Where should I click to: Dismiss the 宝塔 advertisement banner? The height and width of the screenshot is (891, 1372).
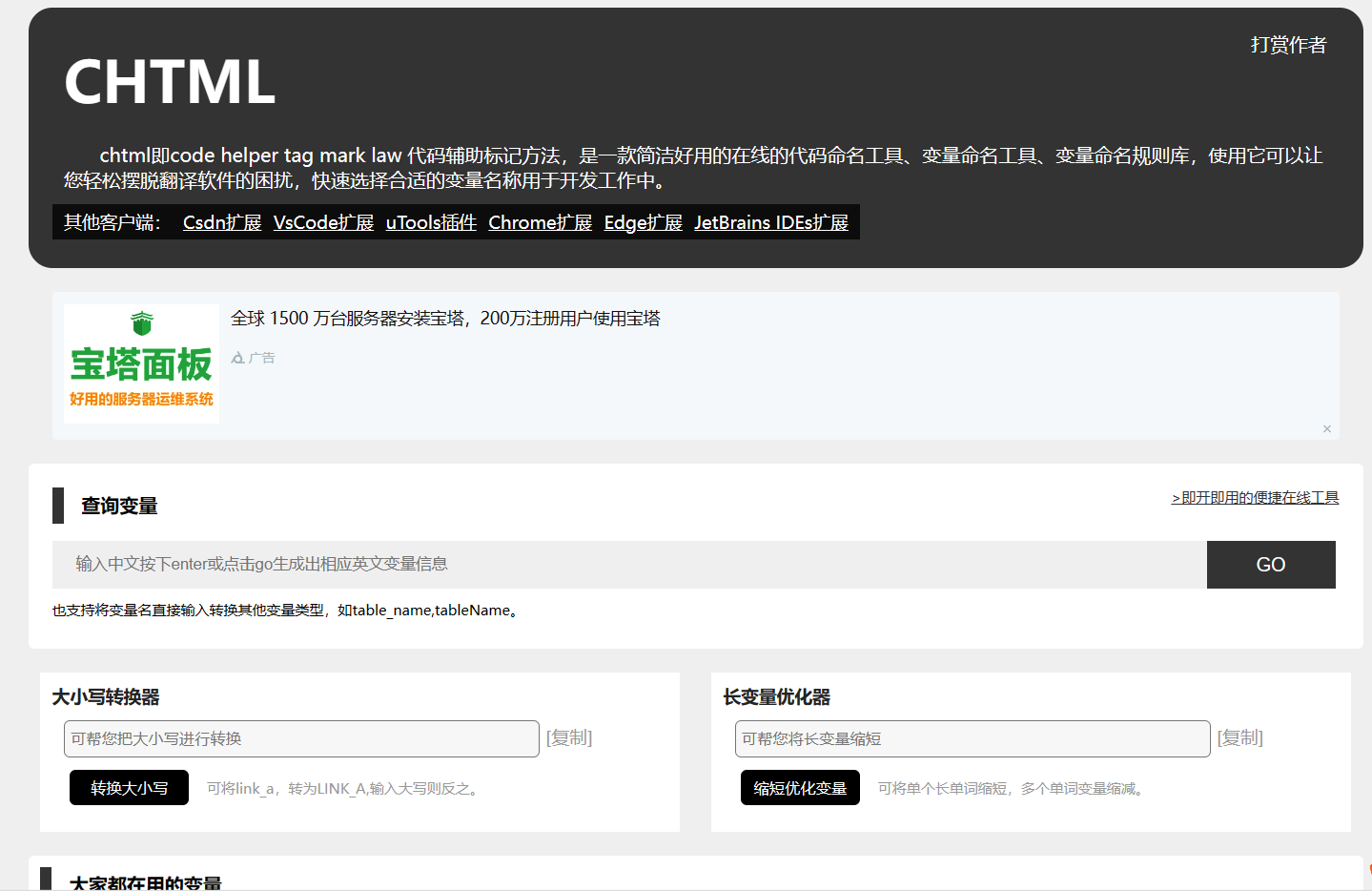pyautogui.click(x=1325, y=428)
